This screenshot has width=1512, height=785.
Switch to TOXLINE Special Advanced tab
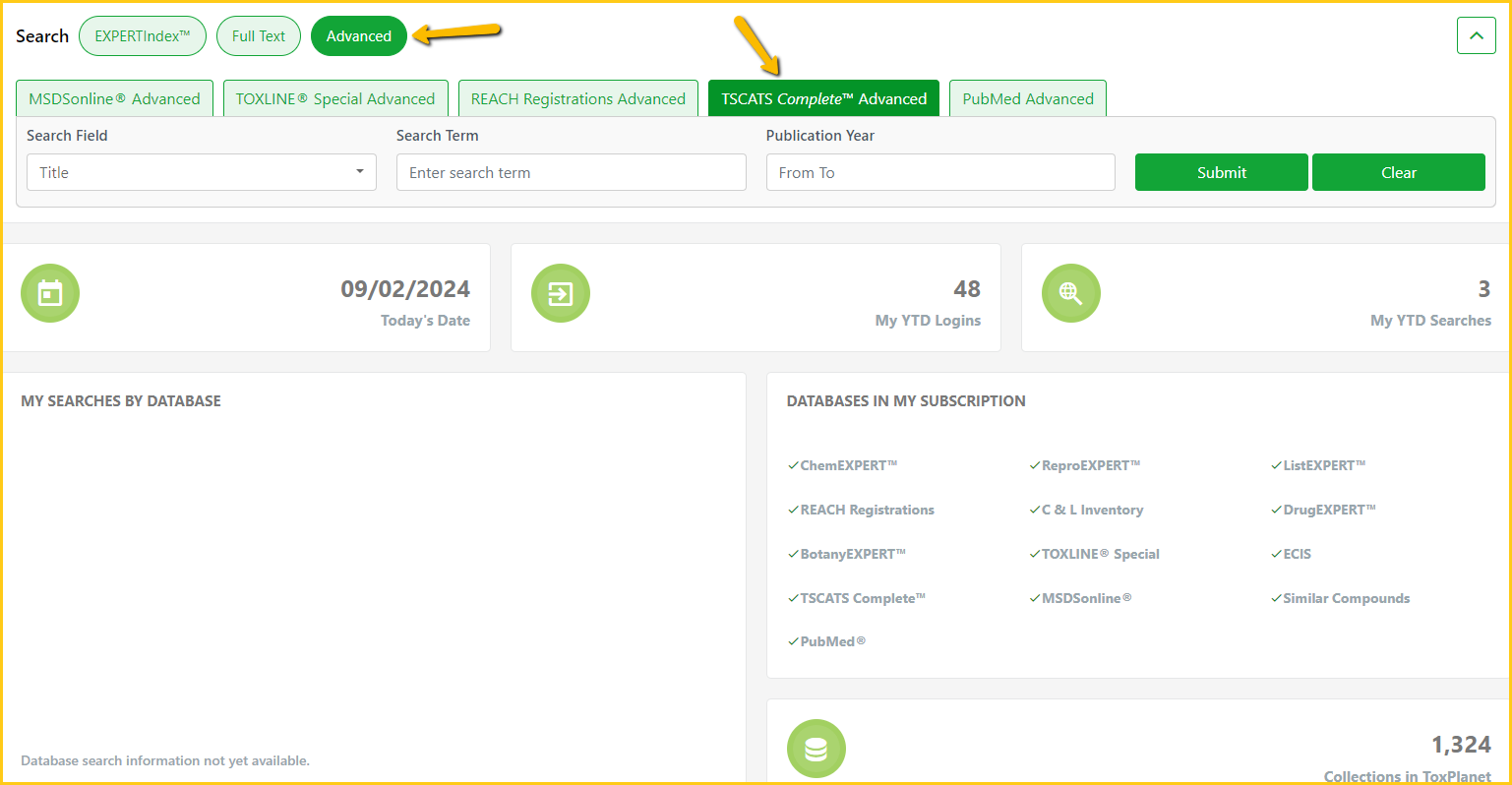point(335,98)
